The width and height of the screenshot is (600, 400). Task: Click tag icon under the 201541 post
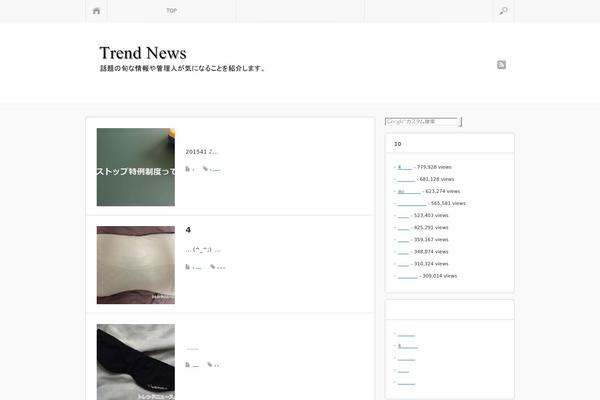(205, 169)
